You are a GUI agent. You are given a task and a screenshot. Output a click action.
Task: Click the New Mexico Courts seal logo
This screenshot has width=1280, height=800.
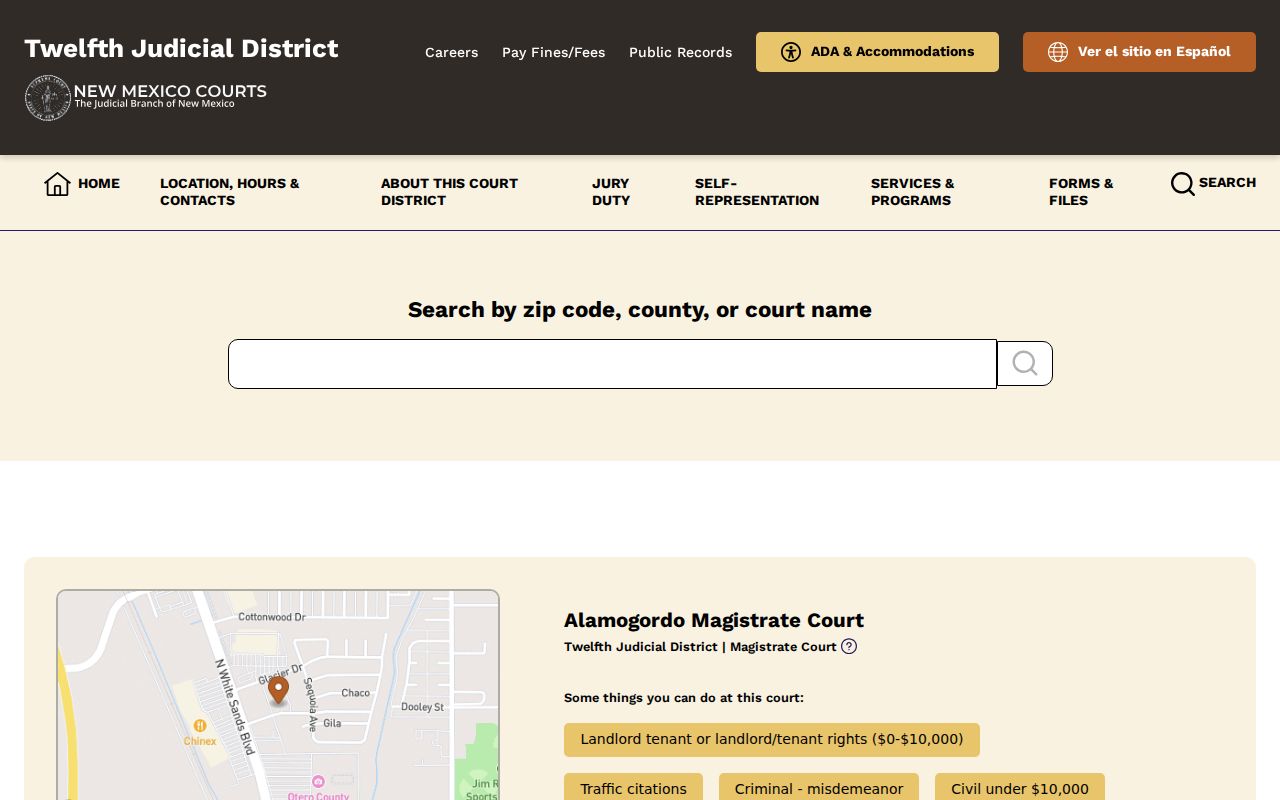coord(47,98)
